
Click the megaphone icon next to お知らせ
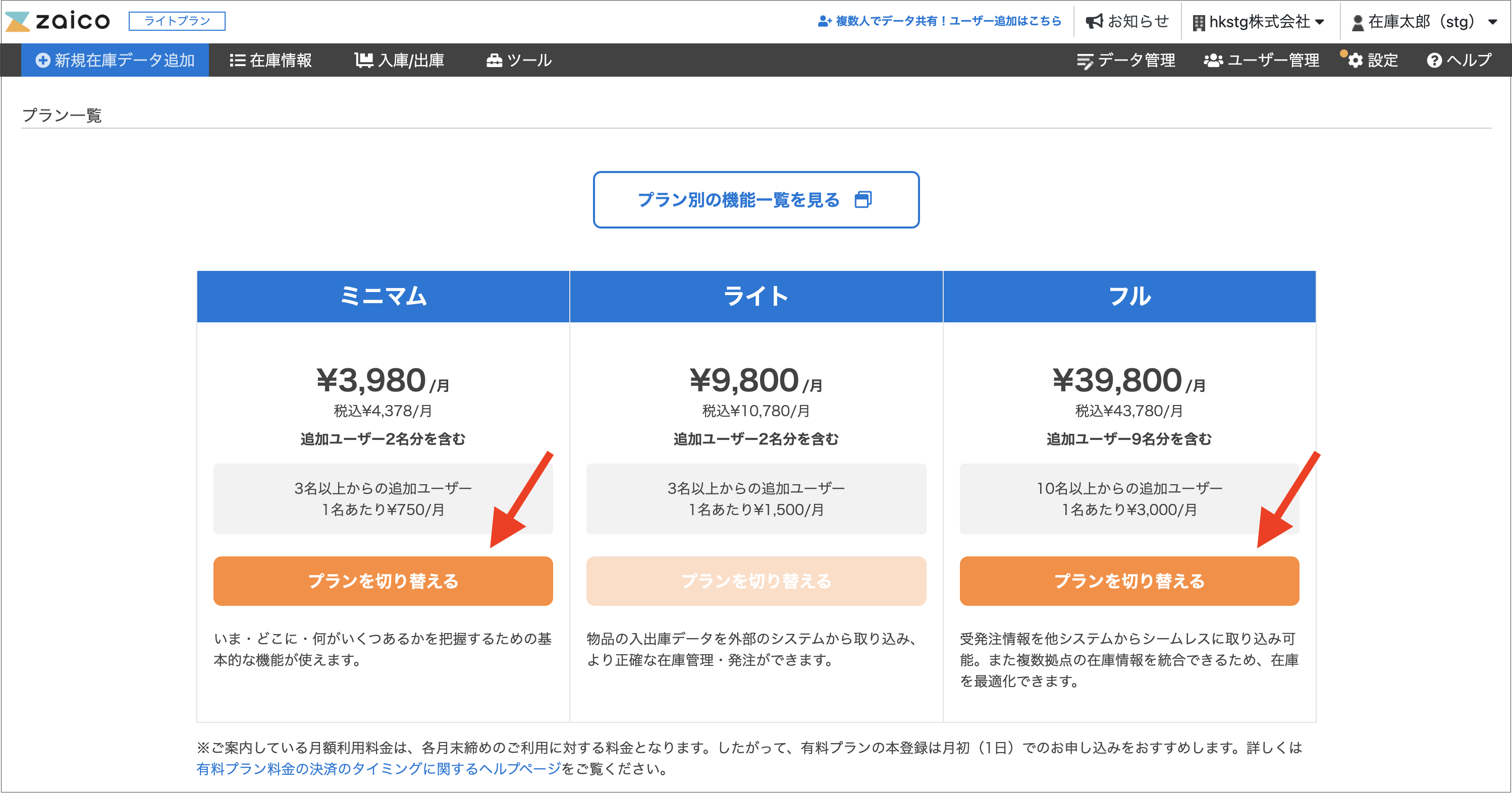click(x=1094, y=22)
